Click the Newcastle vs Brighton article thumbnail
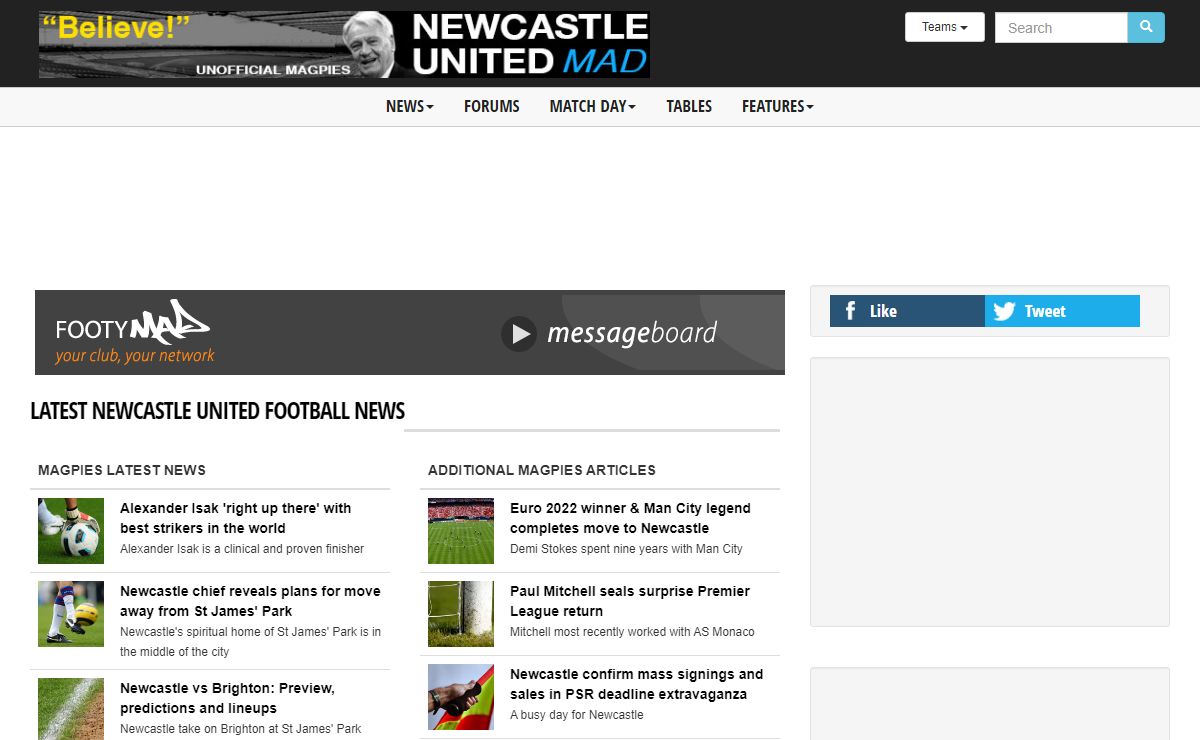The width and height of the screenshot is (1200, 740). [71, 709]
